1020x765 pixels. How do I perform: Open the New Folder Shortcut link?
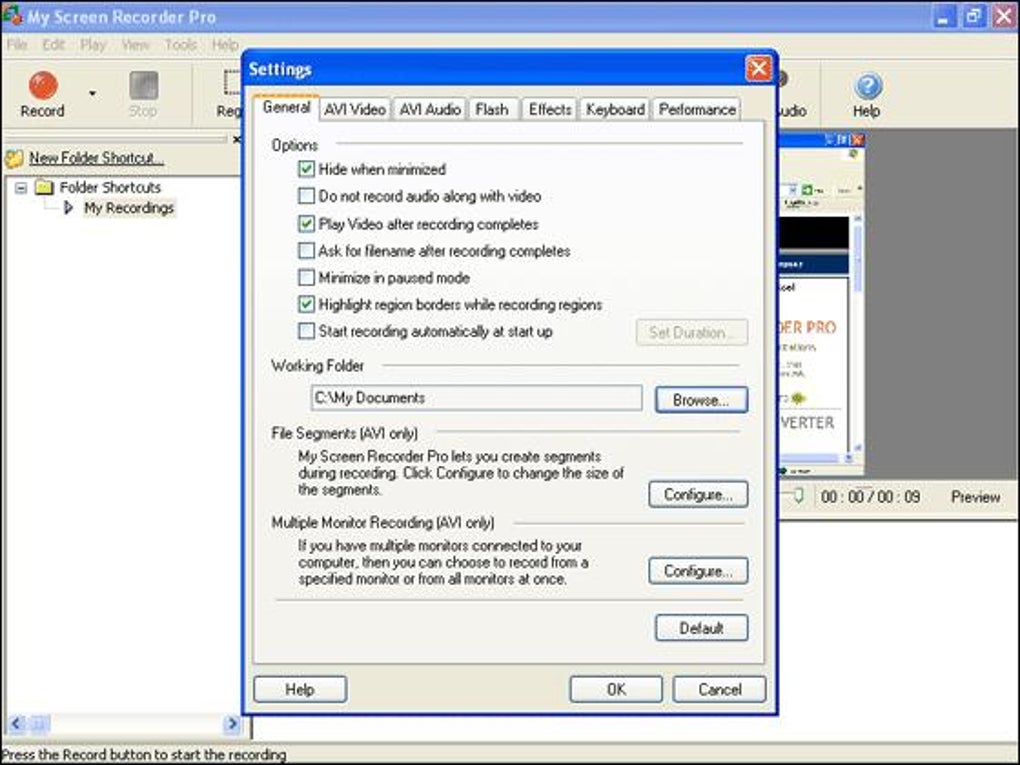tap(96, 158)
